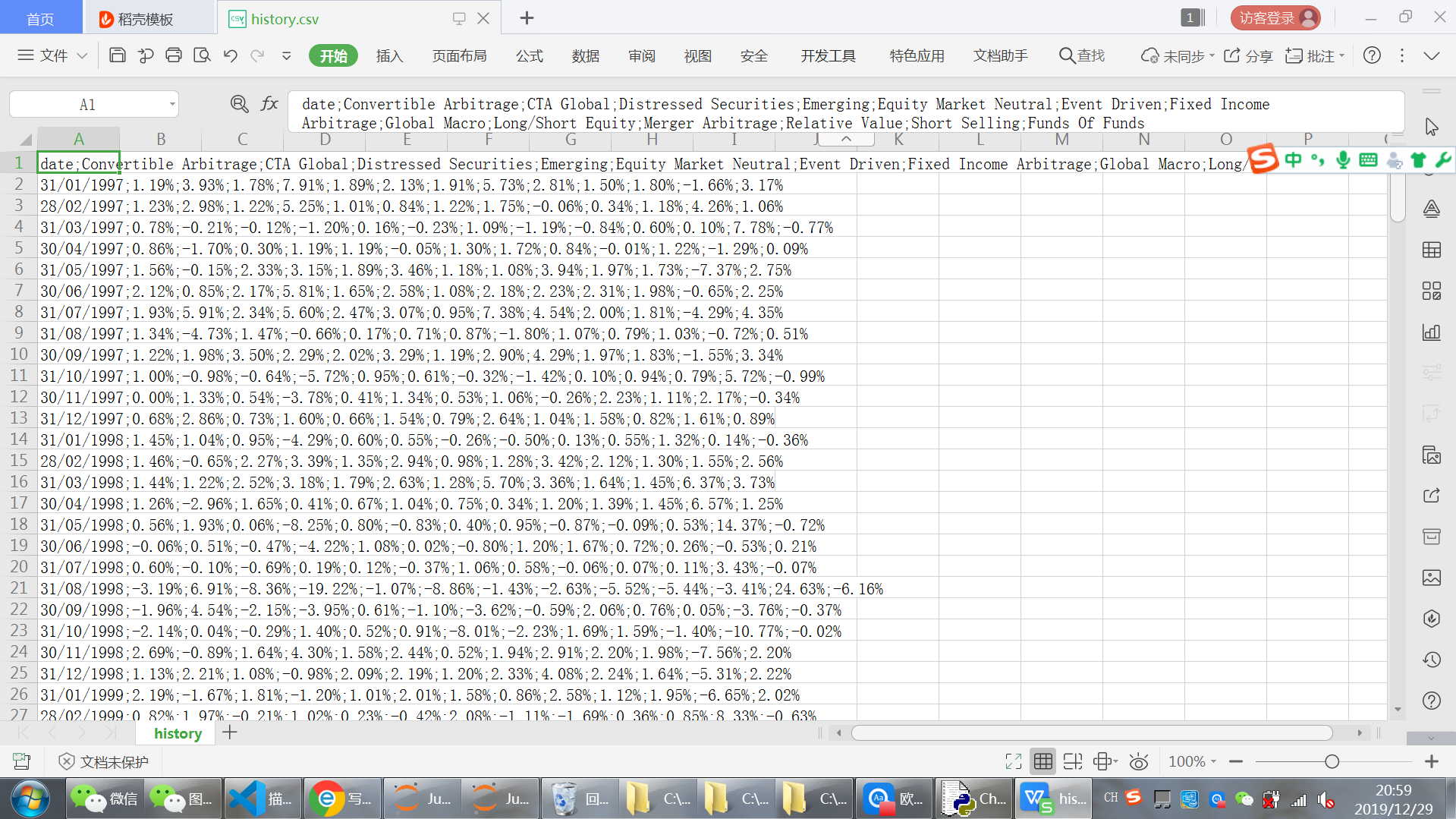Screen dimensions: 1456x819
Task: Open the chart icon in right sidebar
Action: (1432, 332)
